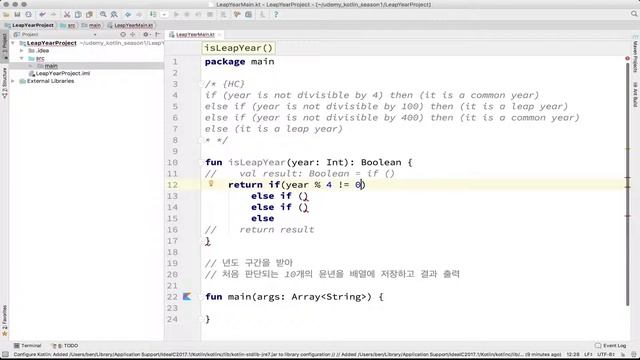Click the Paste toolbar icon

pos(89,15)
